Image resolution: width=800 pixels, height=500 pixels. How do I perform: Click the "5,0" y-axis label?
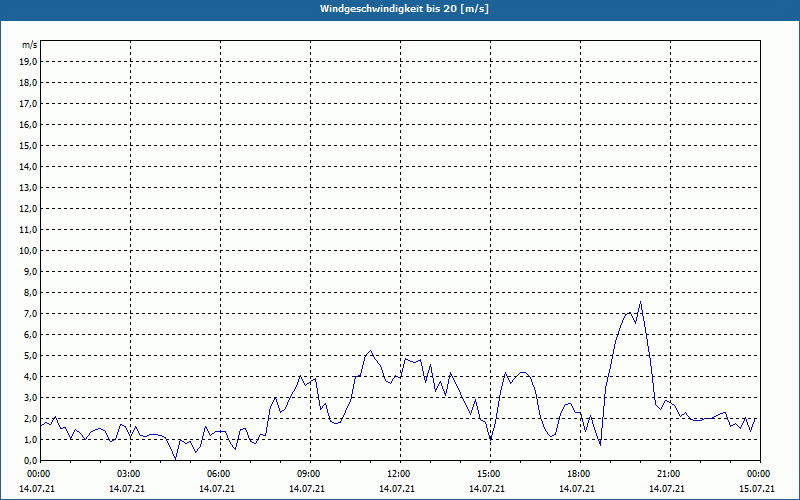point(30,355)
